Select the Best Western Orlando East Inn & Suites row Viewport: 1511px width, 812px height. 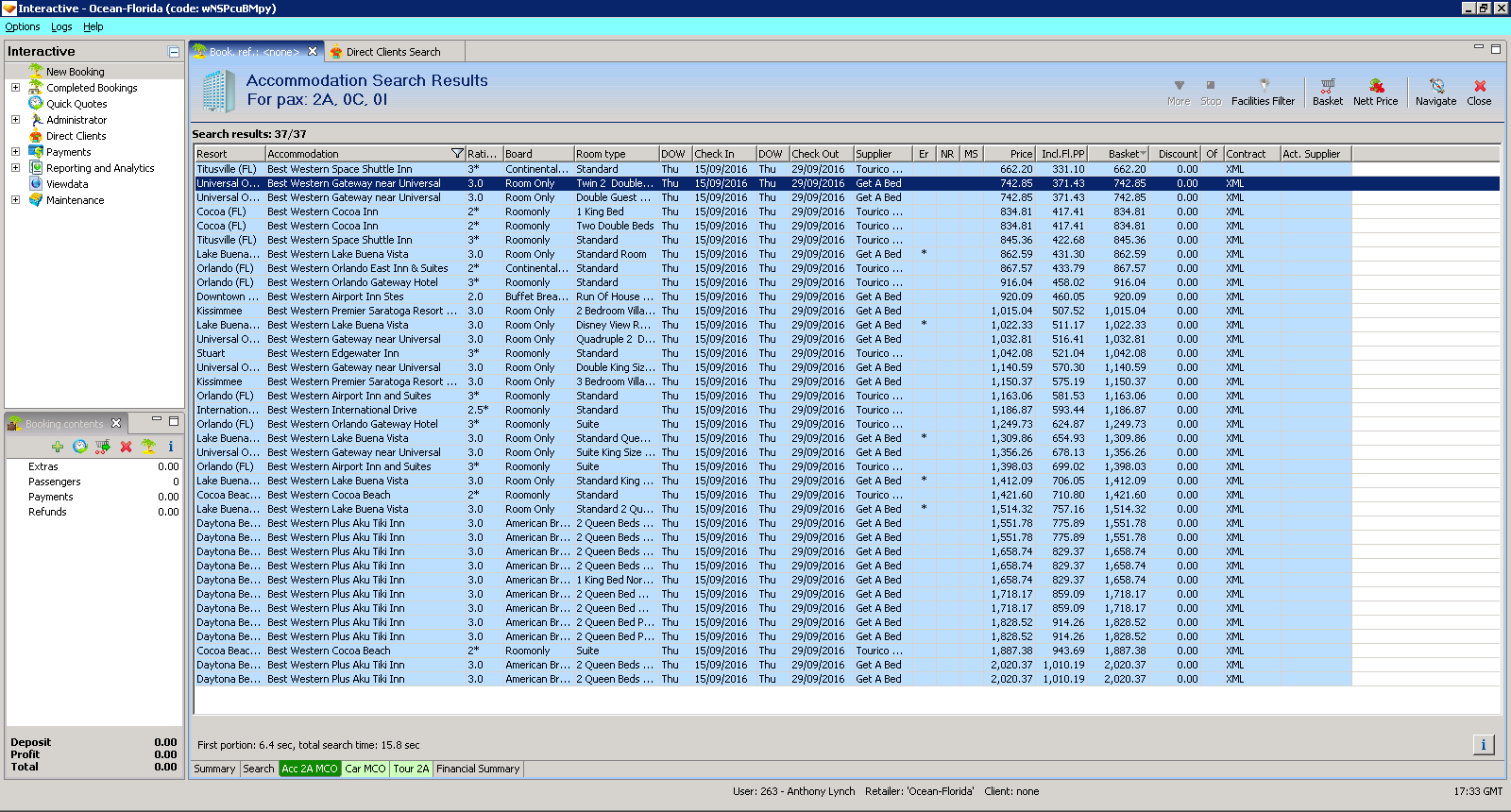pos(772,268)
